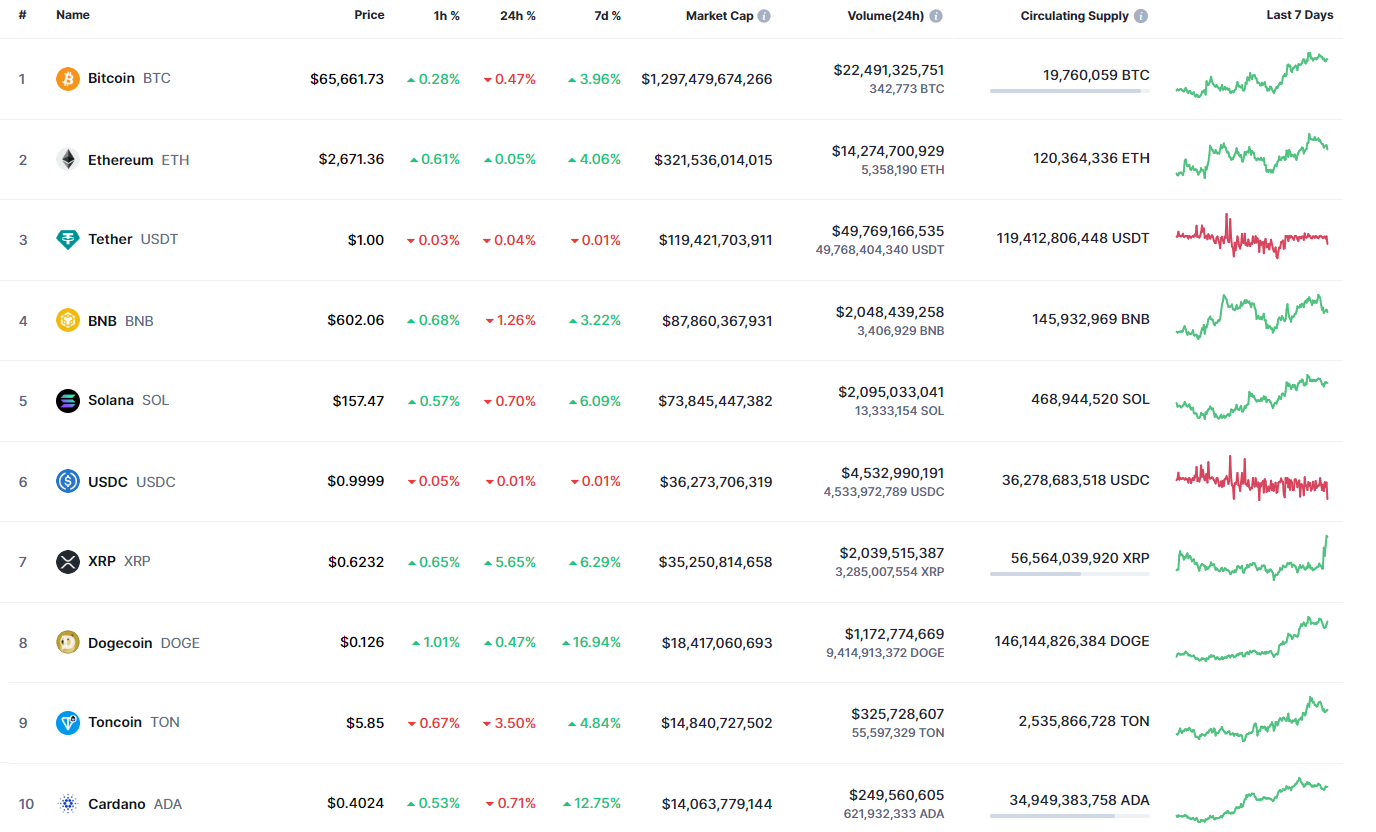
Task: Sort by the 24h % column header
Action: [518, 16]
